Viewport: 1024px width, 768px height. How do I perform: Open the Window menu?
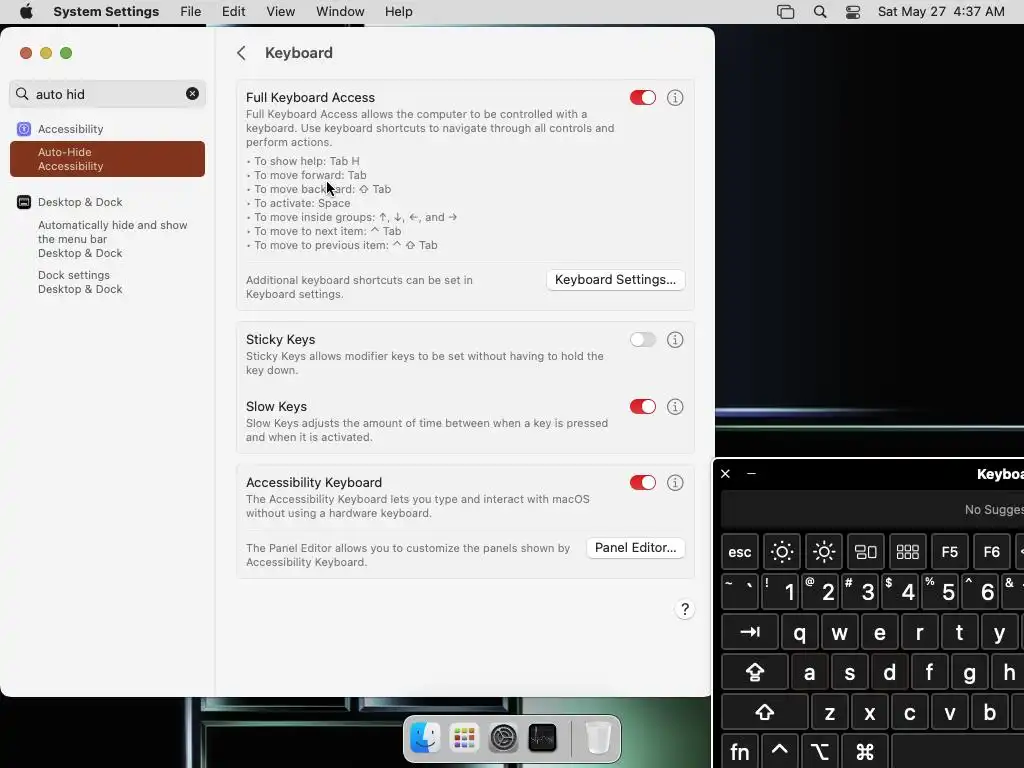[340, 12]
